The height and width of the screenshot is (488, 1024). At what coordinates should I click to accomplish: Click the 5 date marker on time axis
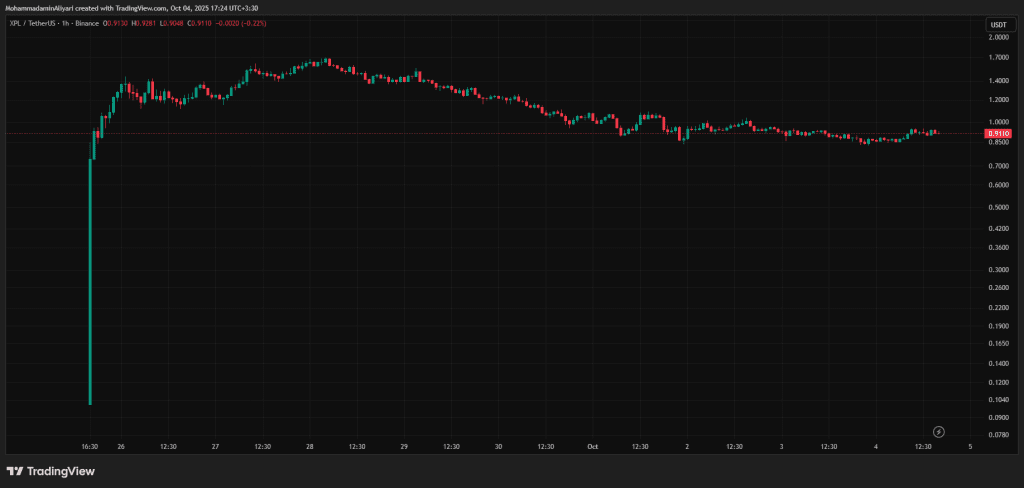pyautogui.click(x=970, y=447)
